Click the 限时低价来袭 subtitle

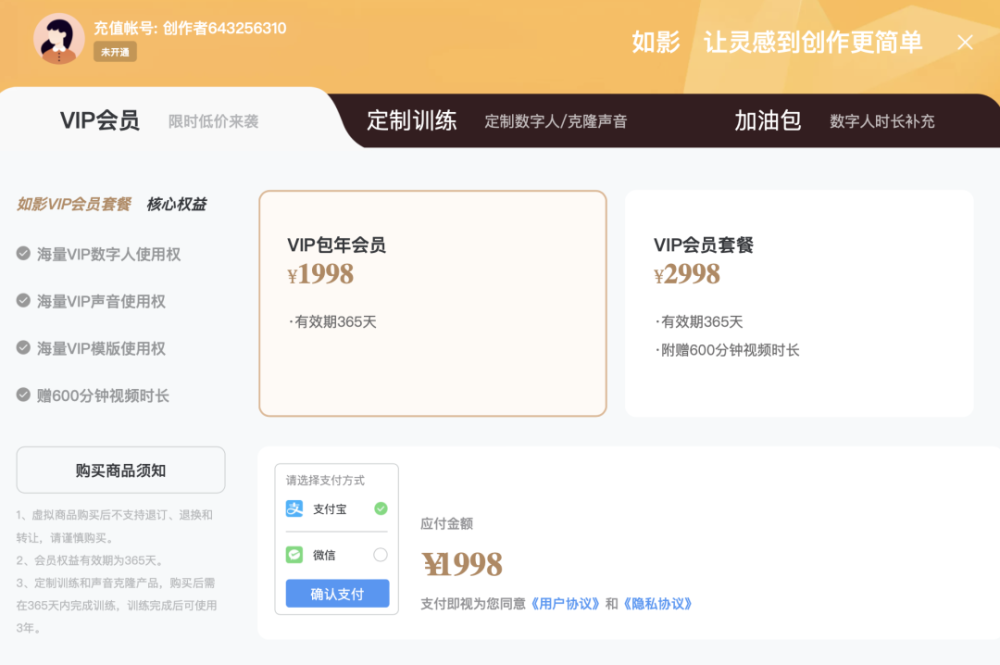[214, 122]
